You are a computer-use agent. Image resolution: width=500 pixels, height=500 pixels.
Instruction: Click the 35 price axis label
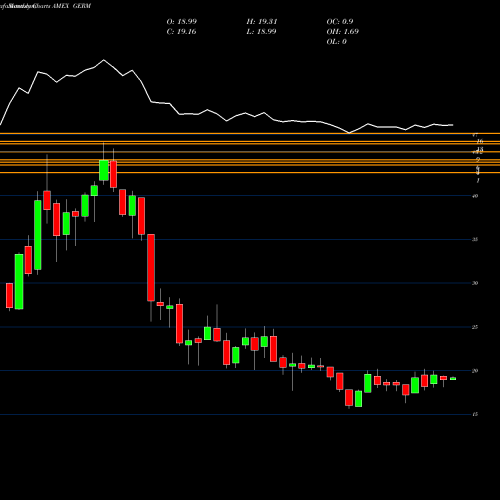[x=475, y=240]
